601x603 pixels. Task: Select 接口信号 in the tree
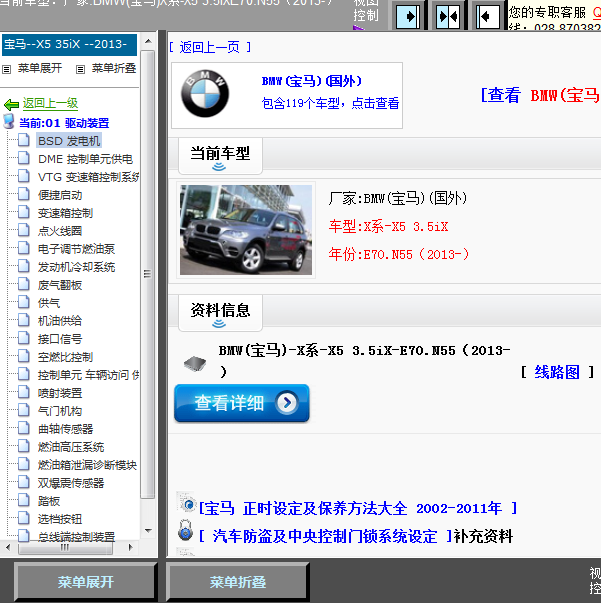point(60,339)
